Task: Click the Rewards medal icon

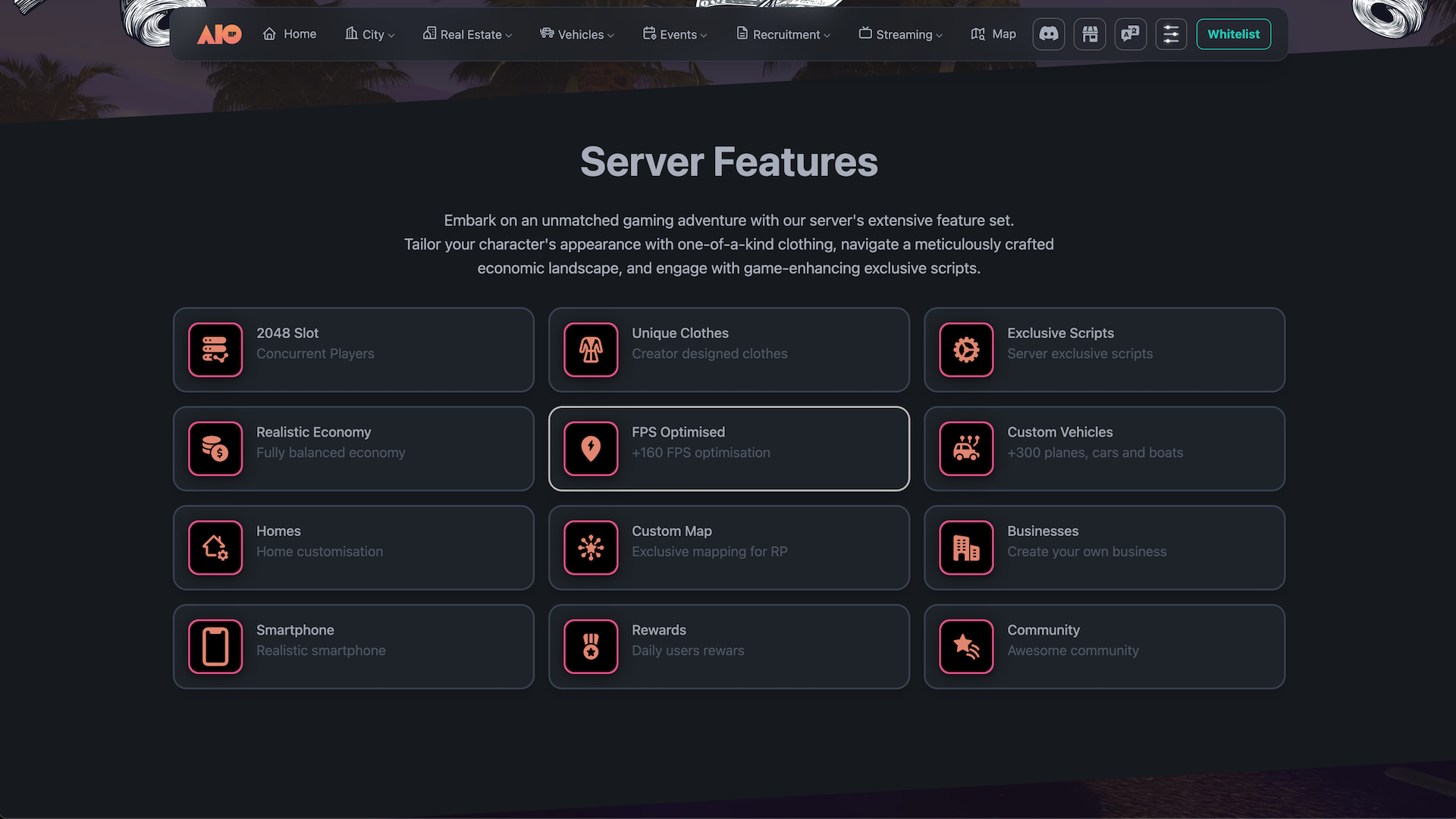Action: 591,647
